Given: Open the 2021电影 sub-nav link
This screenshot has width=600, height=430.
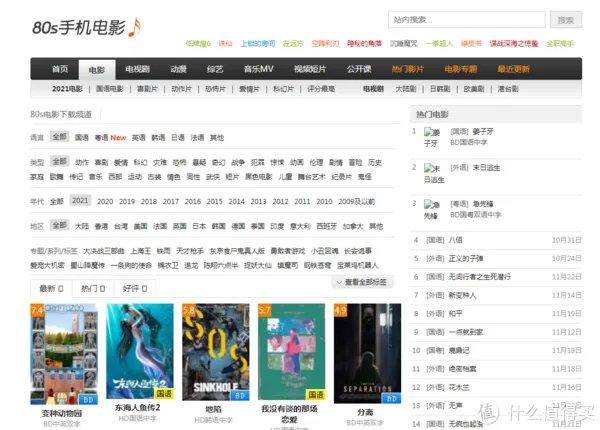Looking at the screenshot, I should [x=67, y=89].
